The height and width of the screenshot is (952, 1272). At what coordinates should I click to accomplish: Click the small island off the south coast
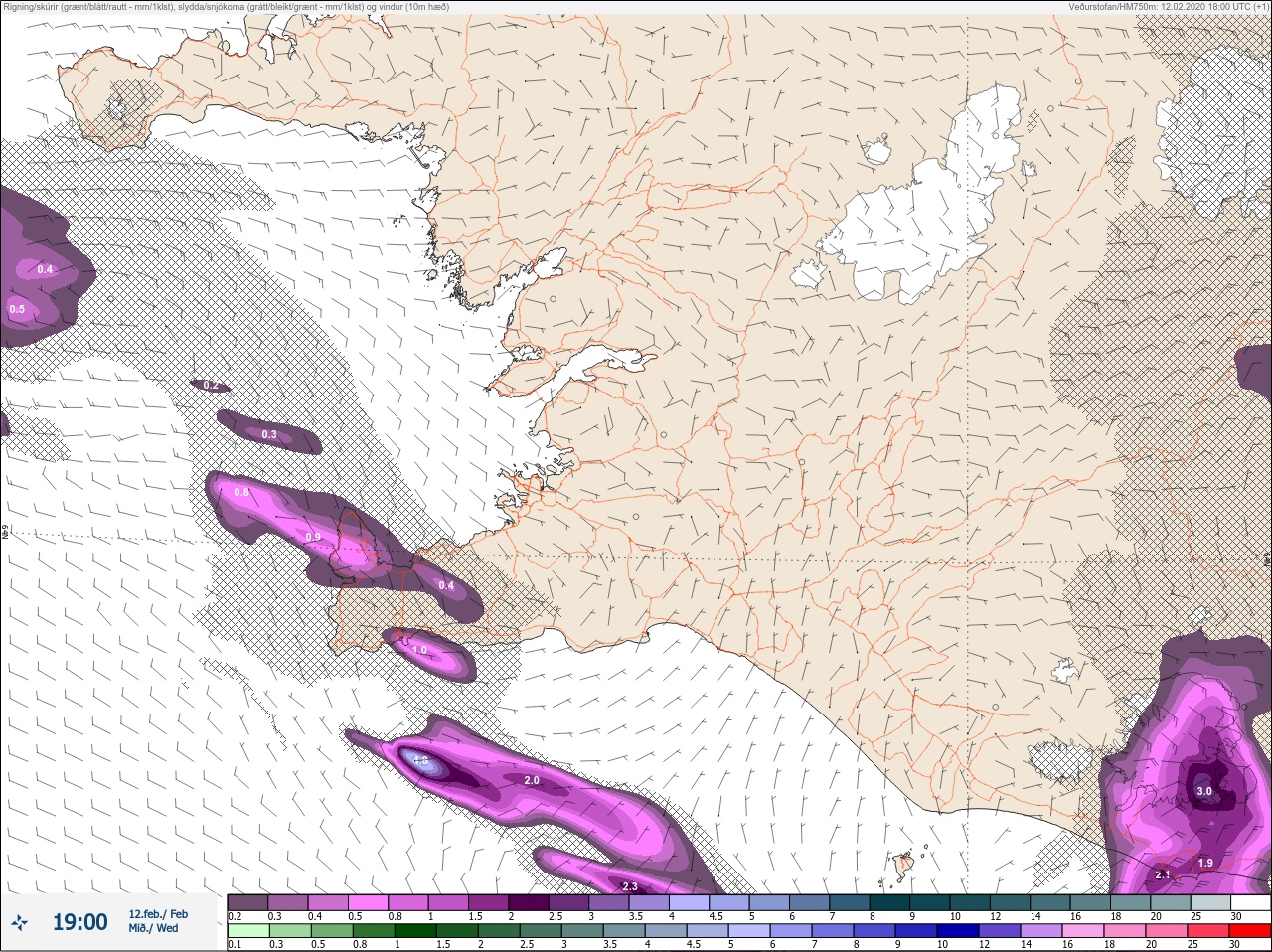click(903, 867)
